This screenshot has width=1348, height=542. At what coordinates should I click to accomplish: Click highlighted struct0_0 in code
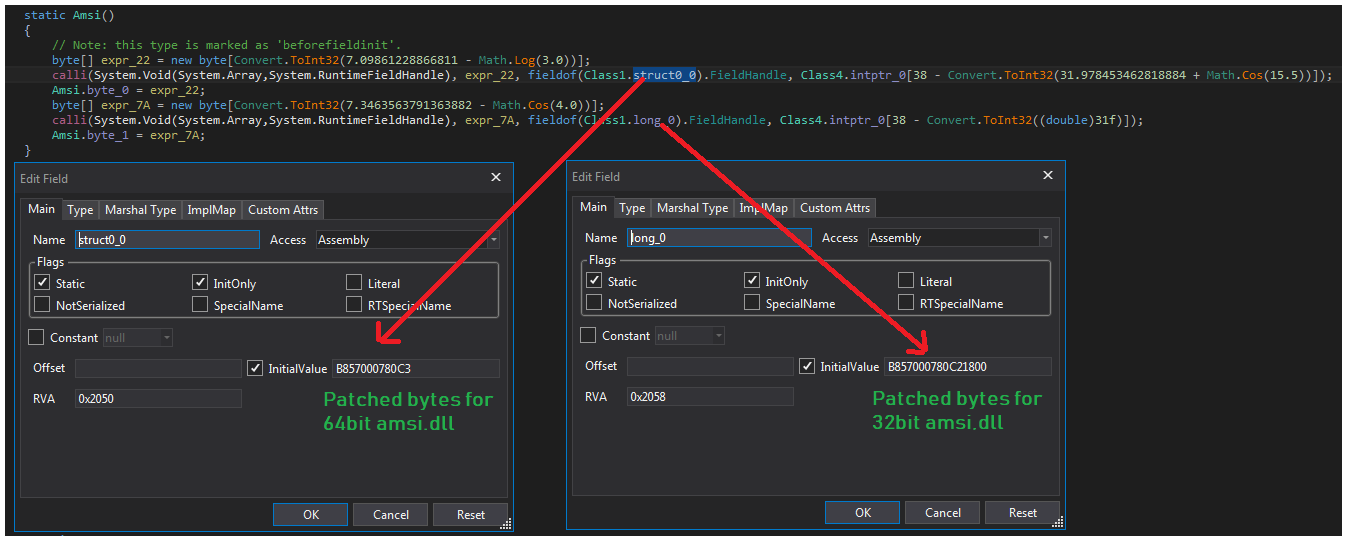pos(664,75)
